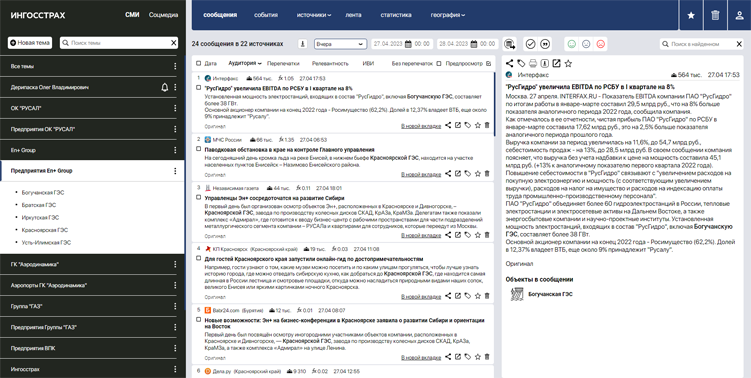751x378 pixels.
Task: Toggle select-all checkbox next to Дата
Action: (x=199, y=63)
